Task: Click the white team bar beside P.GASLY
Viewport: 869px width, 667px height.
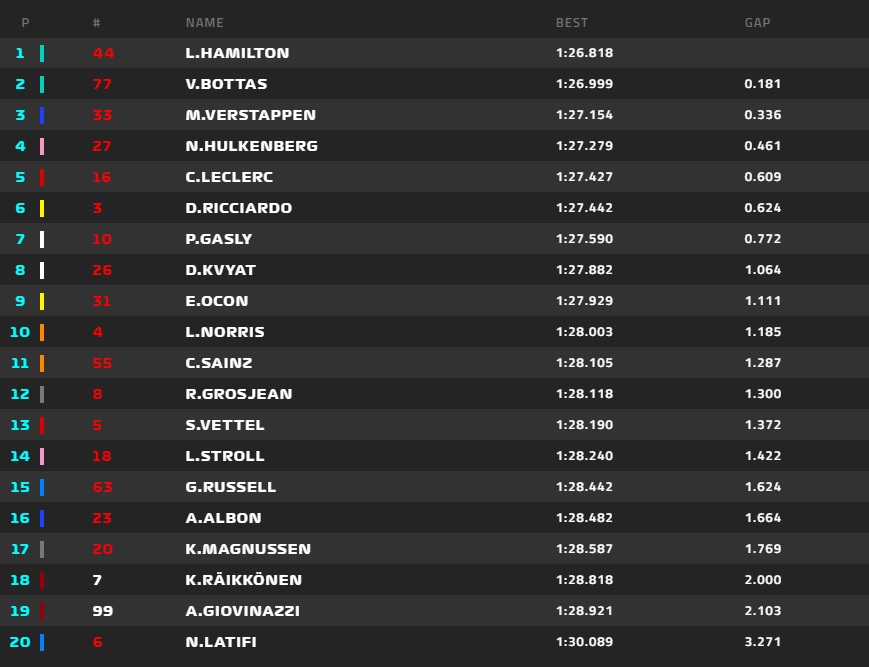Action: pos(42,239)
